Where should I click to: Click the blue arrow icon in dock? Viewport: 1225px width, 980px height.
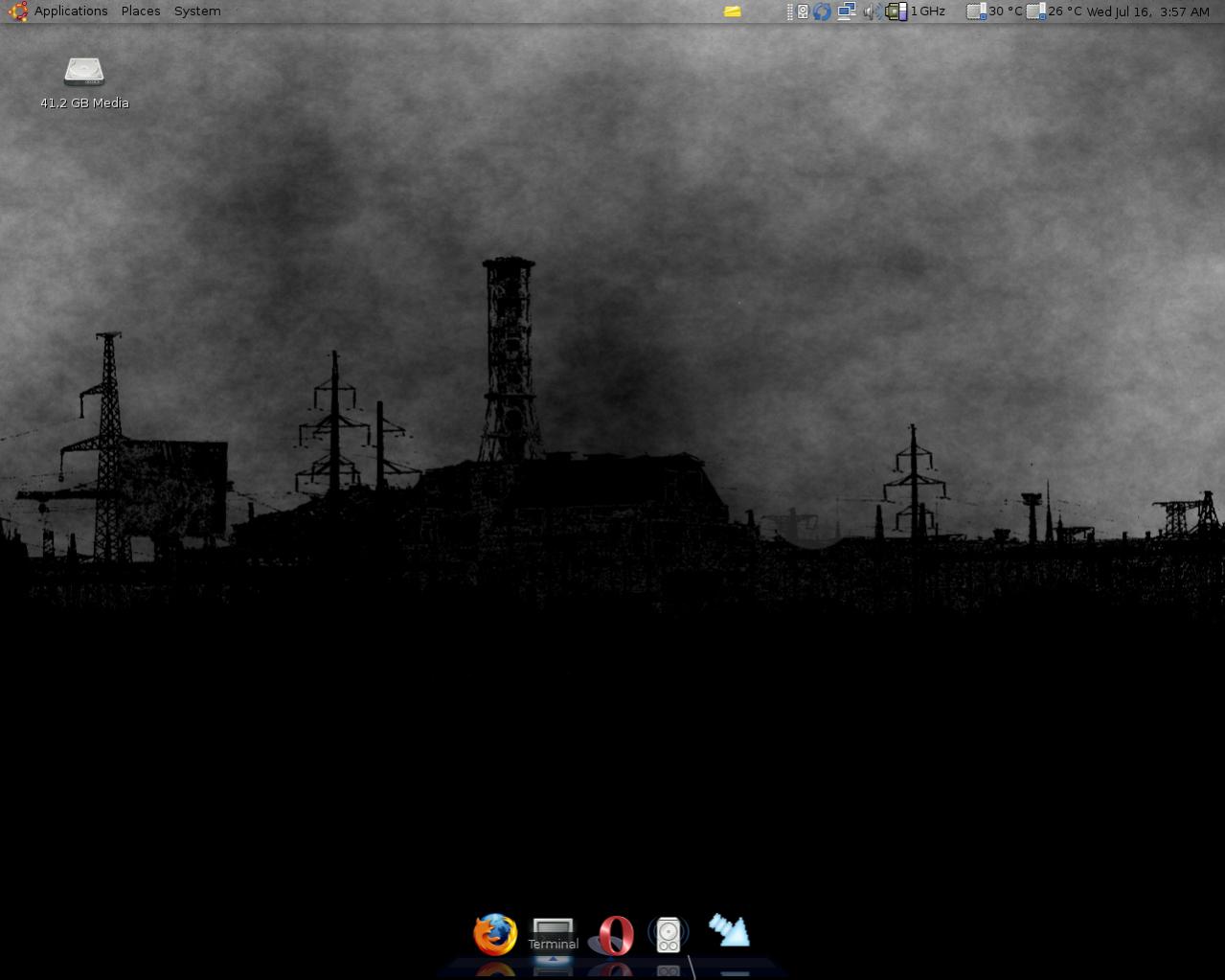[x=729, y=929]
